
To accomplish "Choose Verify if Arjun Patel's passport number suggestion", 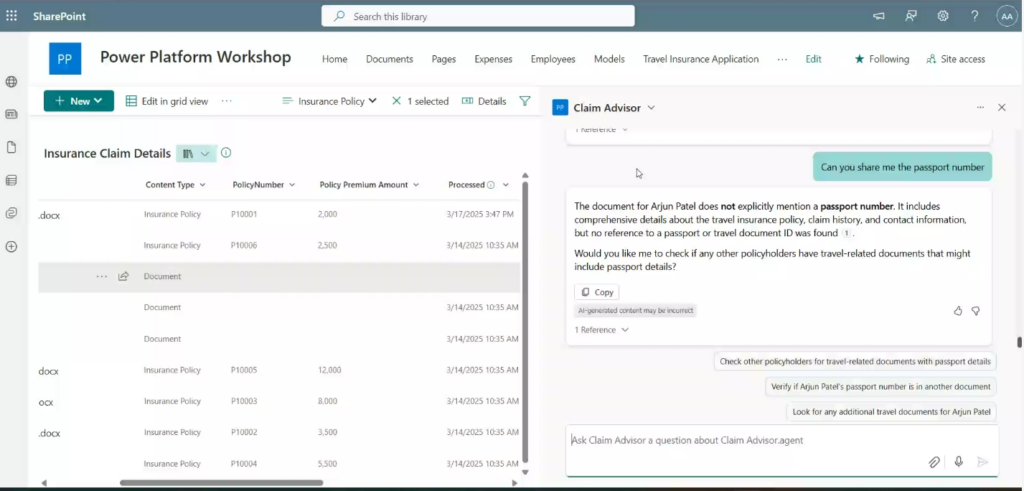I will (x=880, y=387).
